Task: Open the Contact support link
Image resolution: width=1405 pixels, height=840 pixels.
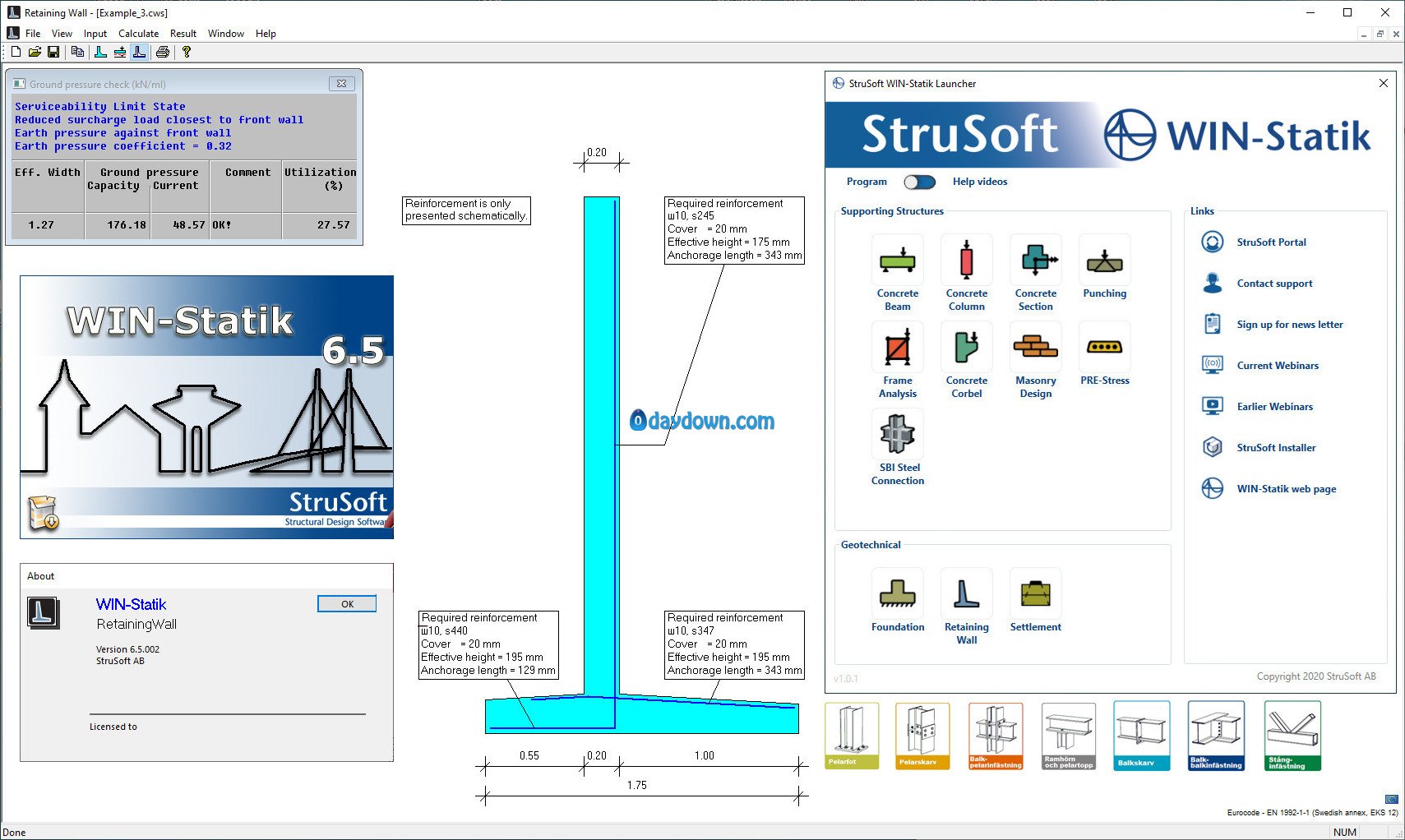Action: [x=1274, y=284]
